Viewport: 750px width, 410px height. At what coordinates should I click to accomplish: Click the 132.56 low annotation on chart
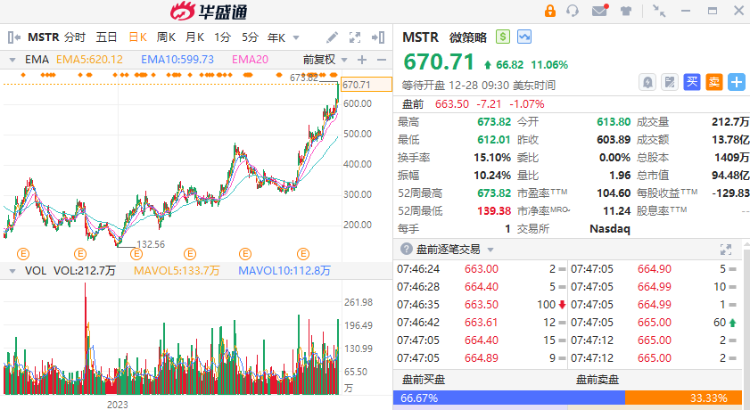coord(151,244)
